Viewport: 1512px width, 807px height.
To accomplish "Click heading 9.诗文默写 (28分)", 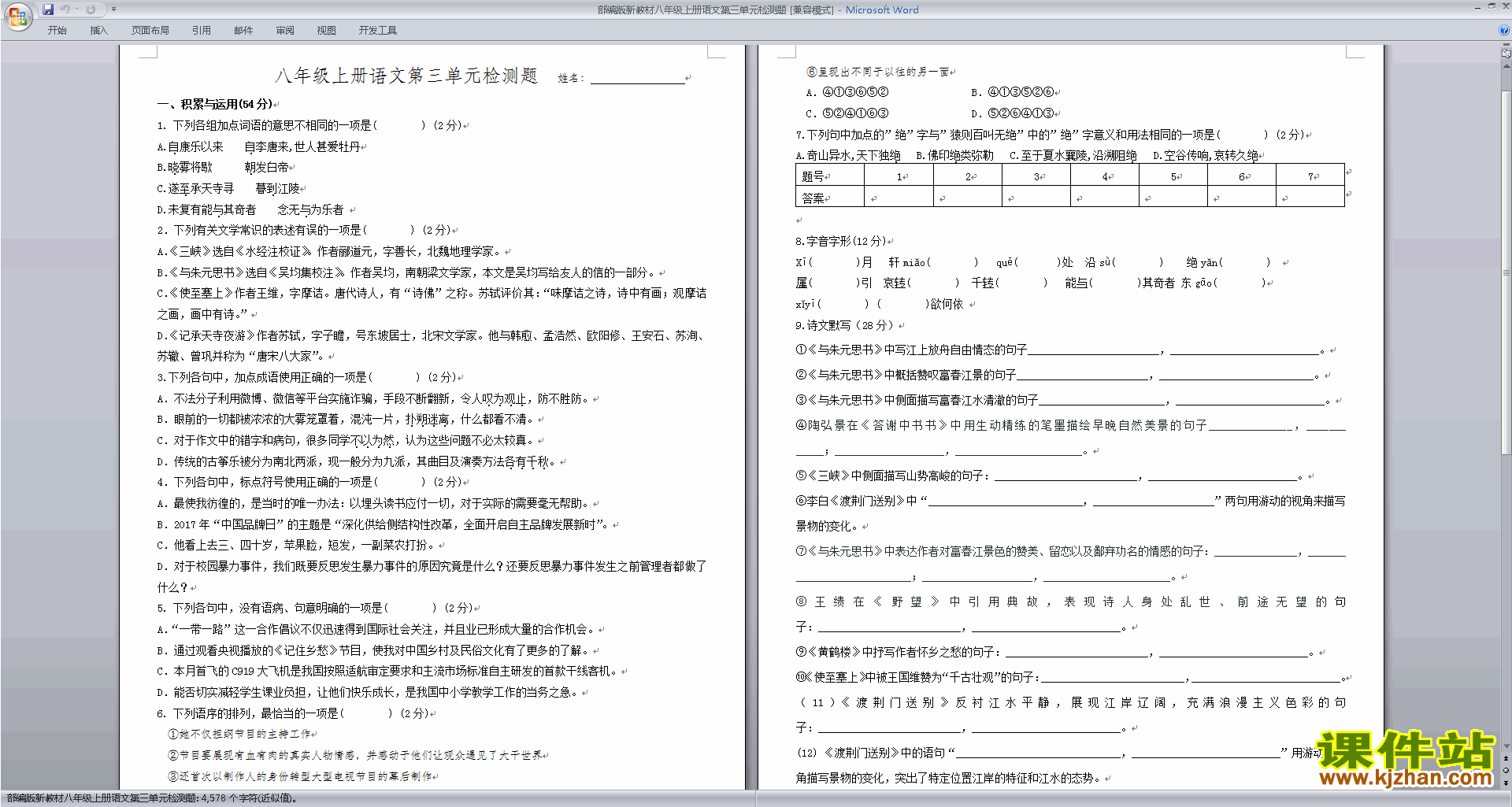I will point(844,325).
